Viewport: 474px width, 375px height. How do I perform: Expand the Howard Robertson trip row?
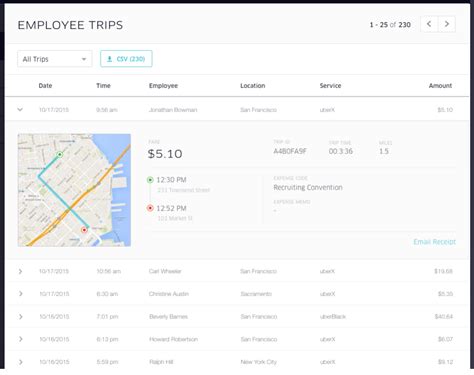coord(20,339)
